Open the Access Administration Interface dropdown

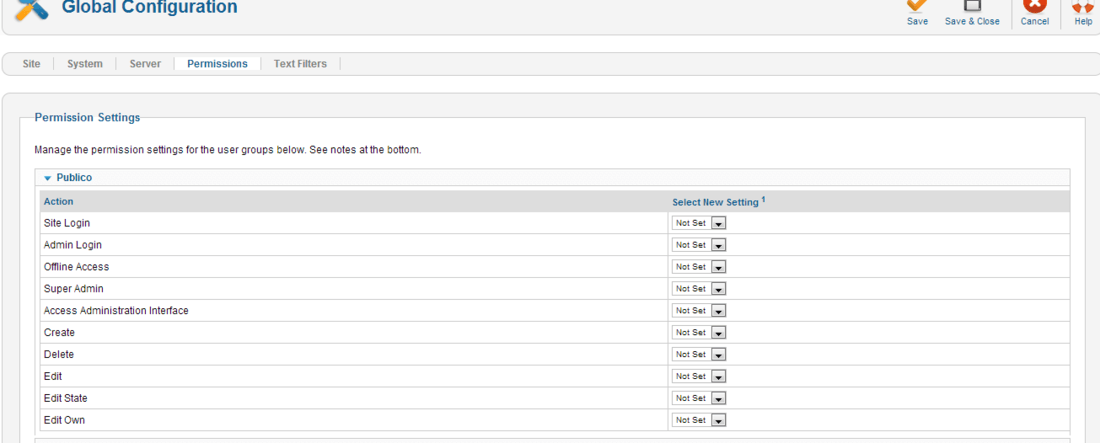click(699, 310)
